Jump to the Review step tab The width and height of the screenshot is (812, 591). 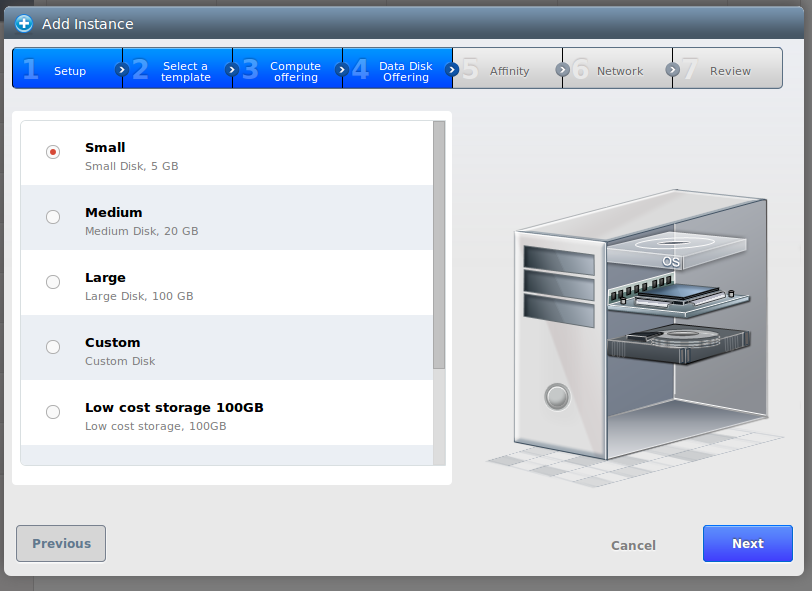point(728,68)
